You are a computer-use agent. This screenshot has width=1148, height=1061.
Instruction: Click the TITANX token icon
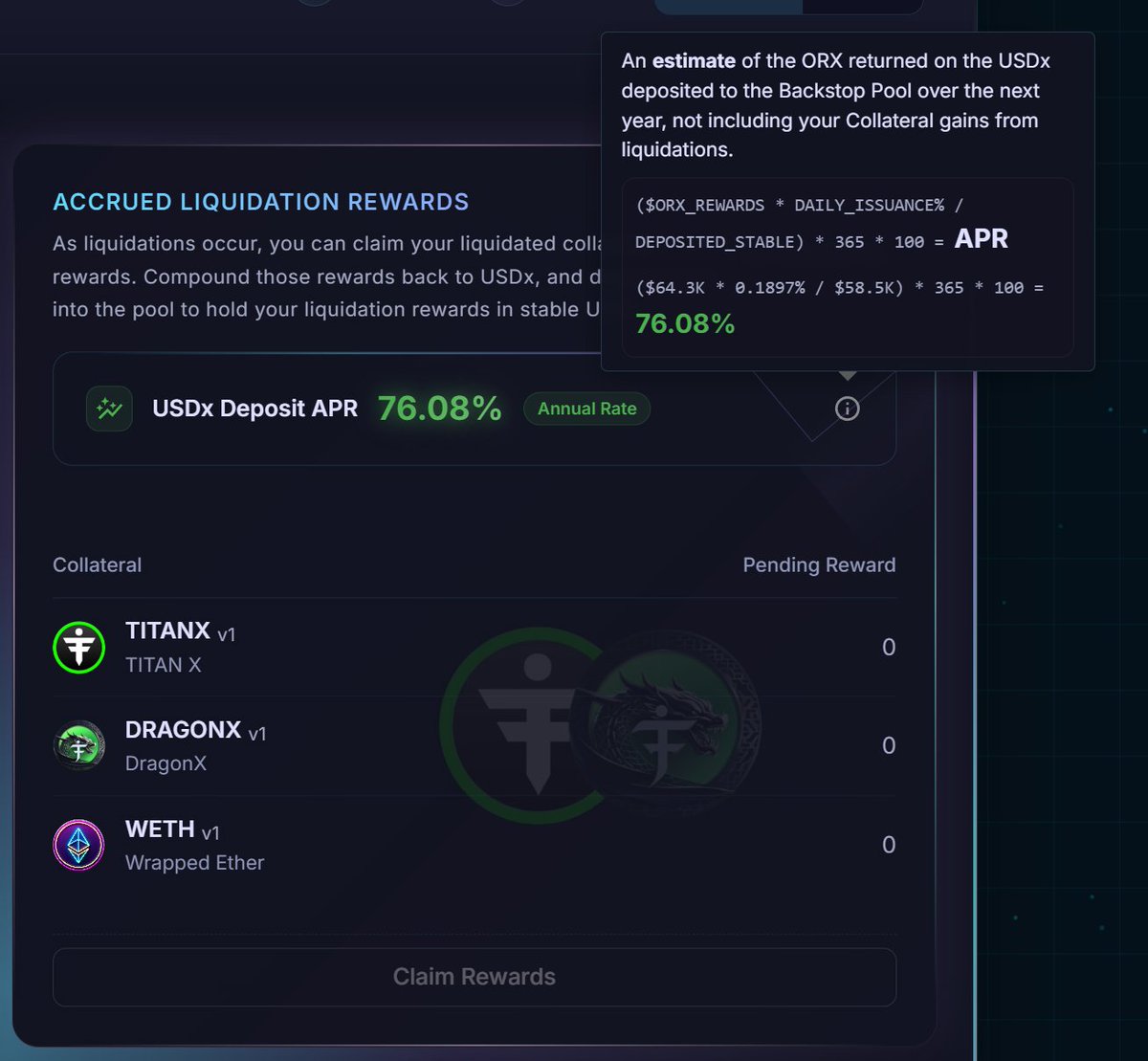(78, 647)
